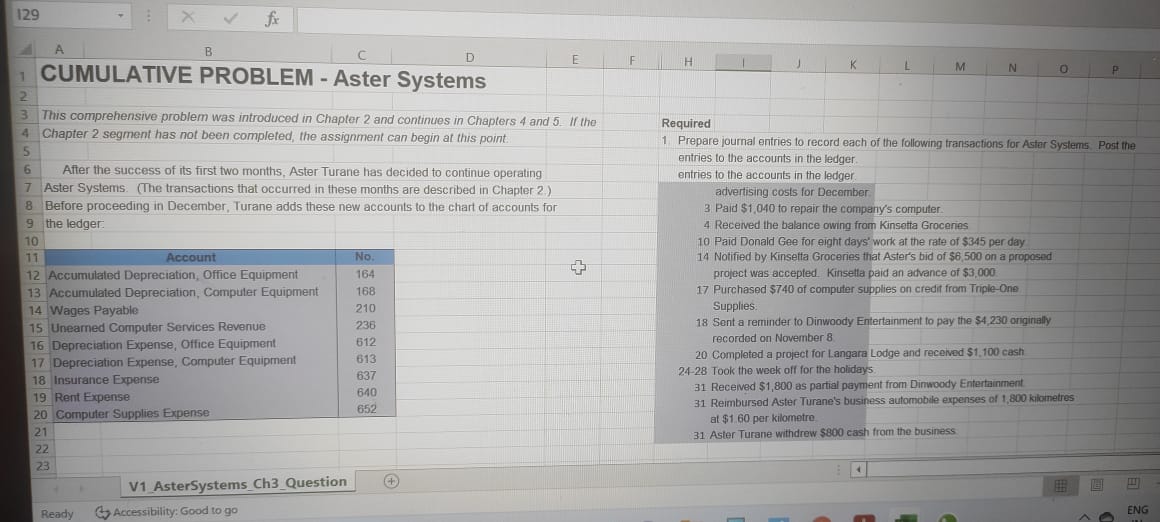The height and width of the screenshot is (522, 1160).
Task: Switch to Page Layout view icon
Action: 1096,486
